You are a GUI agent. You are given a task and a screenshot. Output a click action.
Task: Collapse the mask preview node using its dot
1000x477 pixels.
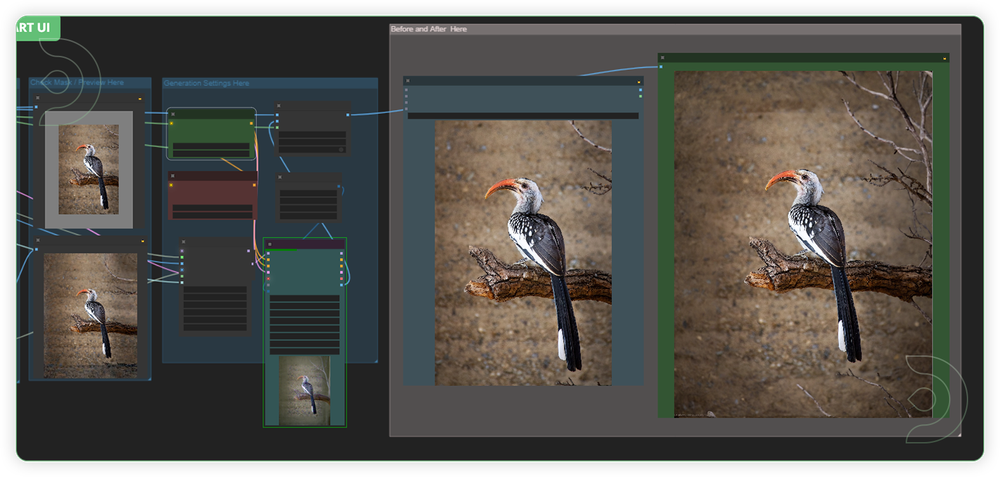click(x=38, y=99)
